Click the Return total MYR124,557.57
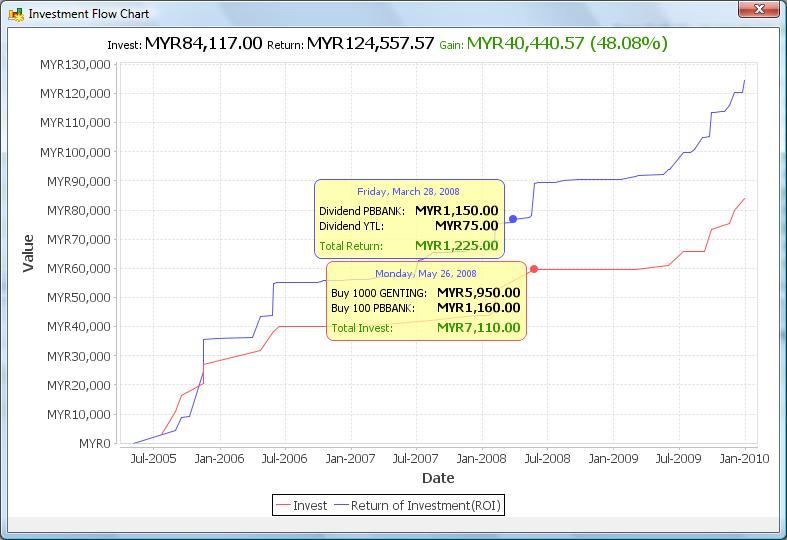Image resolution: width=787 pixels, height=540 pixels. (370, 43)
